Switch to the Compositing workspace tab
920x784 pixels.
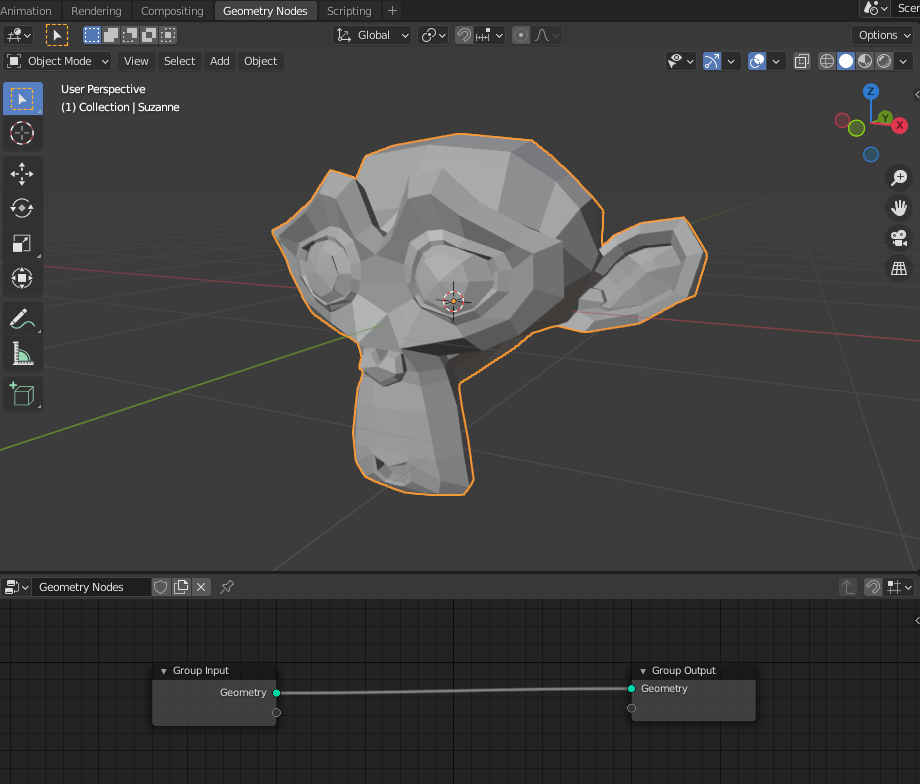(171, 11)
